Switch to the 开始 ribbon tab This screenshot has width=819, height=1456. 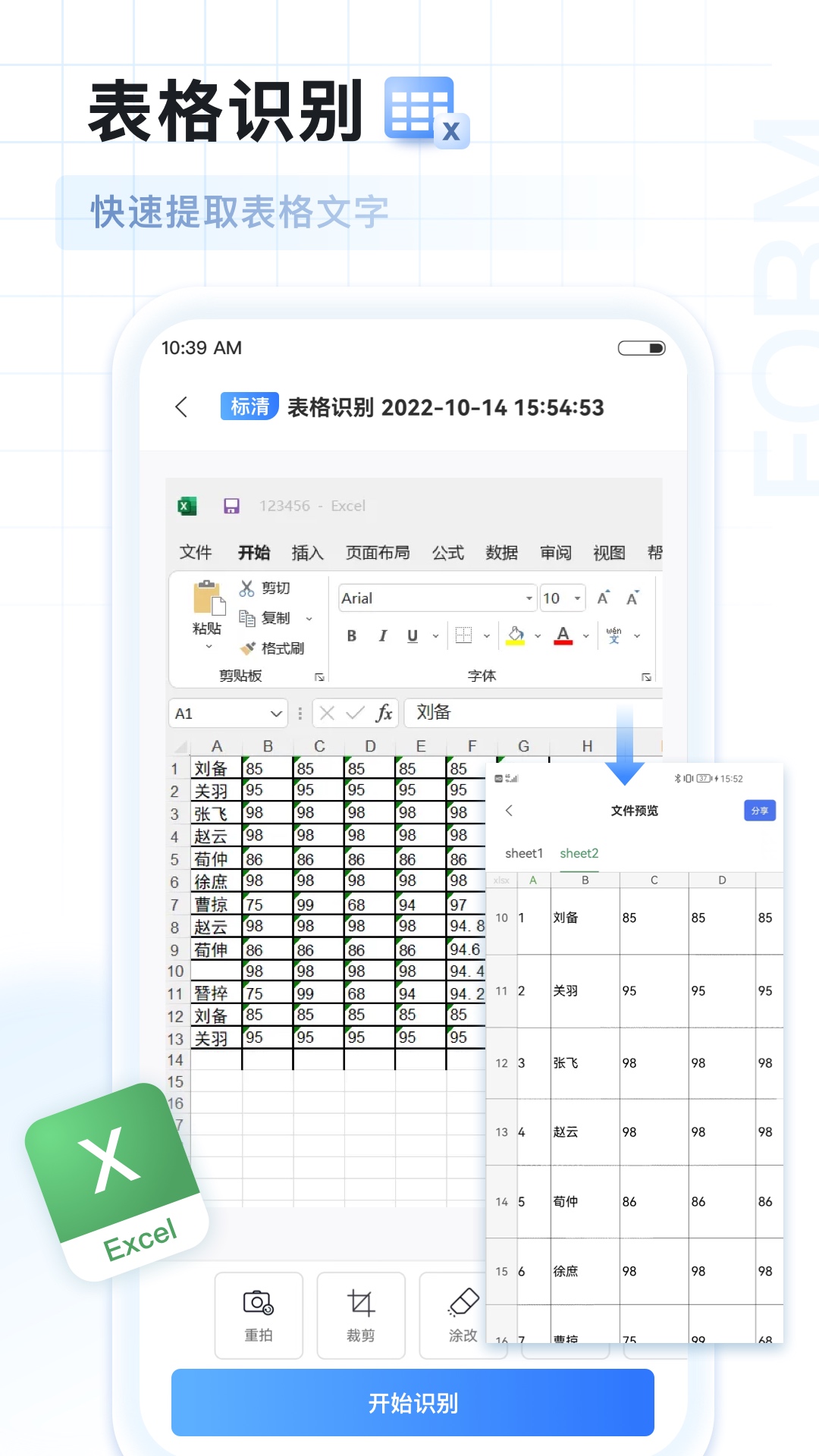pos(254,553)
